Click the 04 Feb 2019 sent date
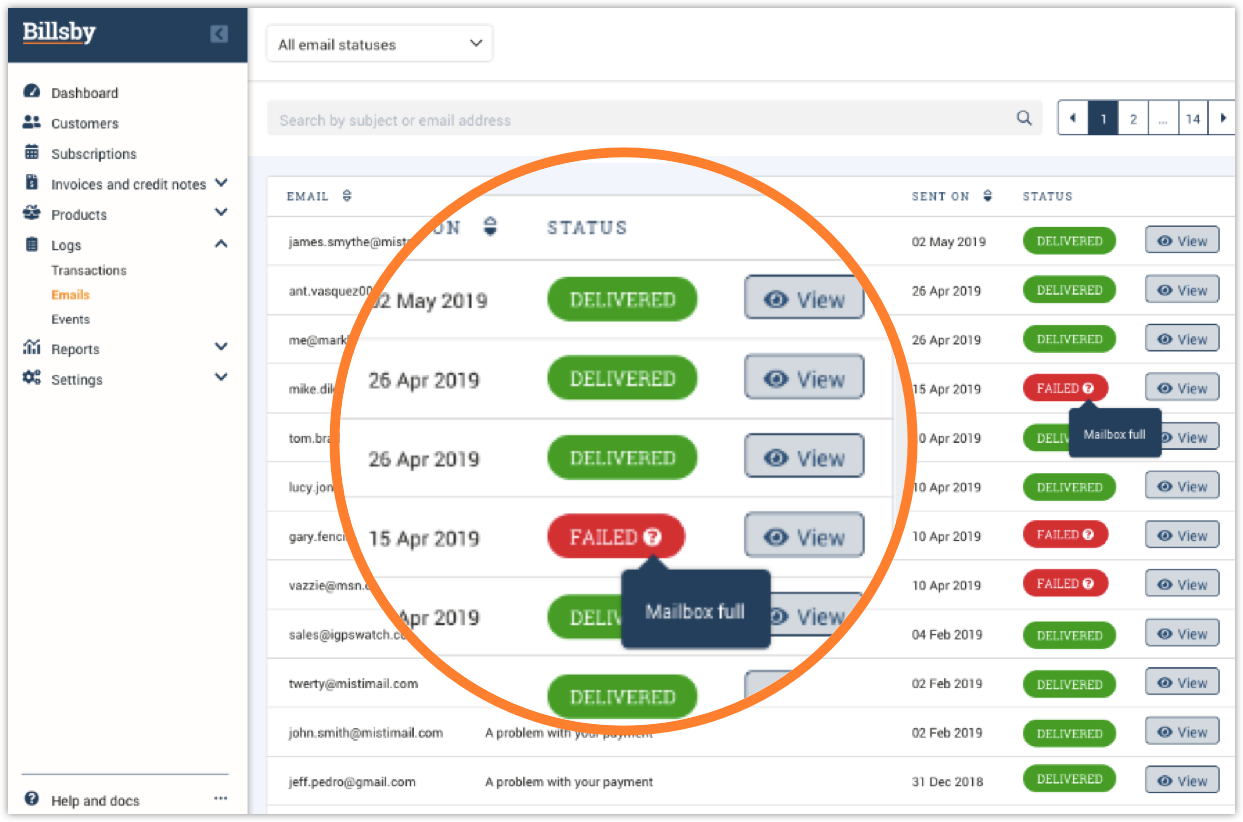 point(948,635)
